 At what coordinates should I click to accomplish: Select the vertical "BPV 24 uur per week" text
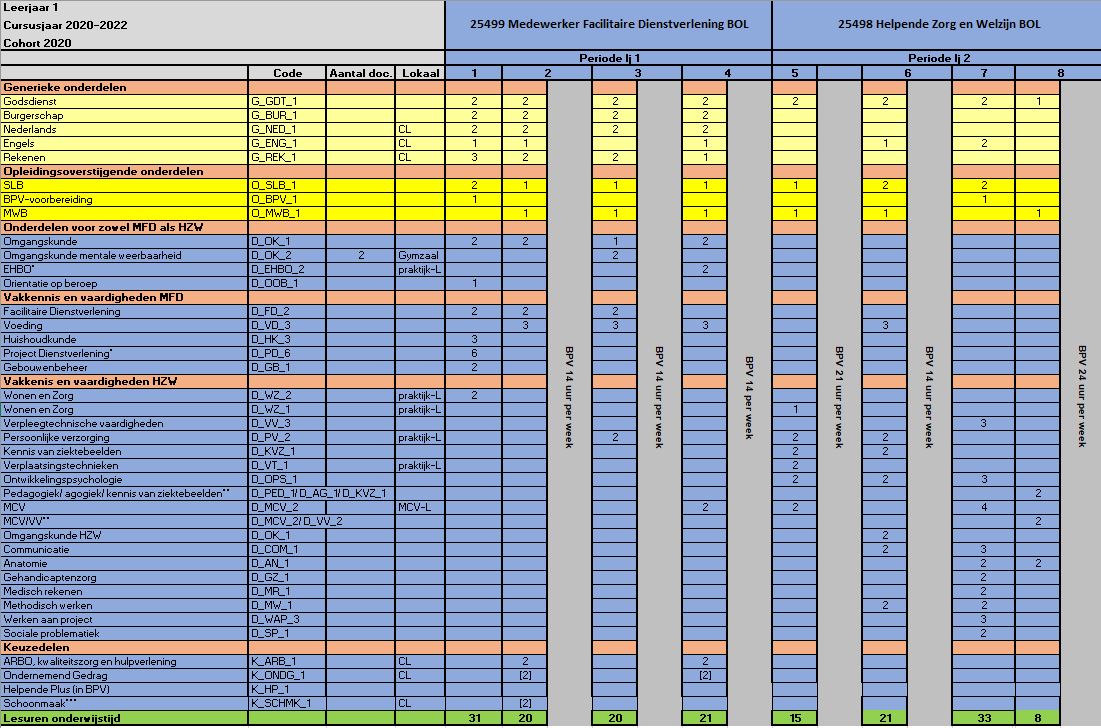pos(1082,397)
